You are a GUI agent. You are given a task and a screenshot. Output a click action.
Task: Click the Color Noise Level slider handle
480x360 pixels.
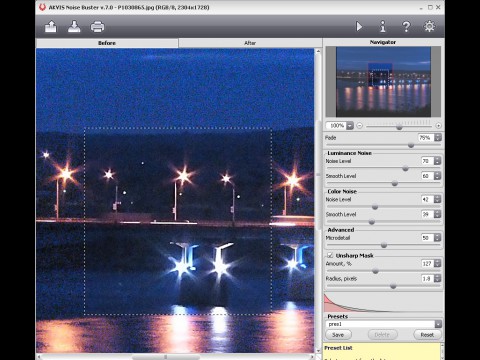[375, 207]
